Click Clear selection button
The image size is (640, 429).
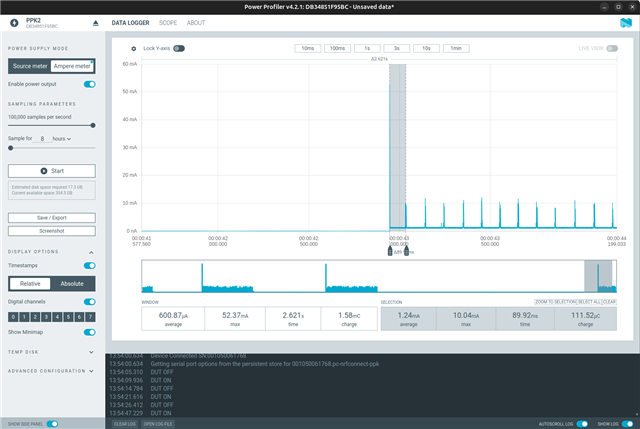pos(609,302)
